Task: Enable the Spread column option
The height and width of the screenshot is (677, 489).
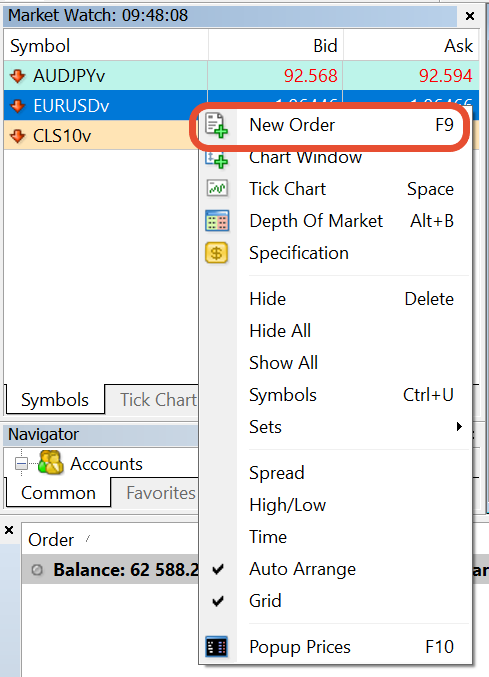Action: coord(277,473)
